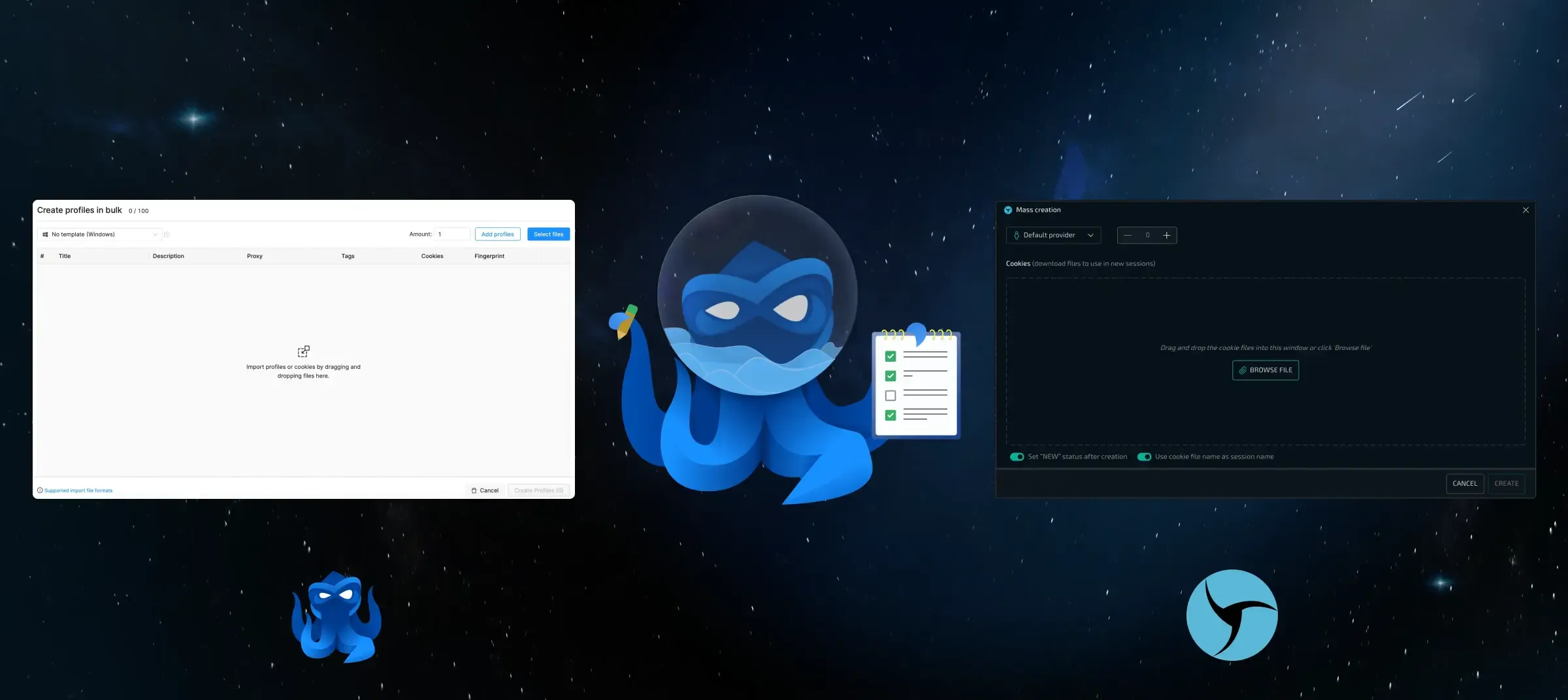Close the Mass creation dialog
Image resolution: width=1568 pixels, height=700 pixels.
pos(1526,210)
